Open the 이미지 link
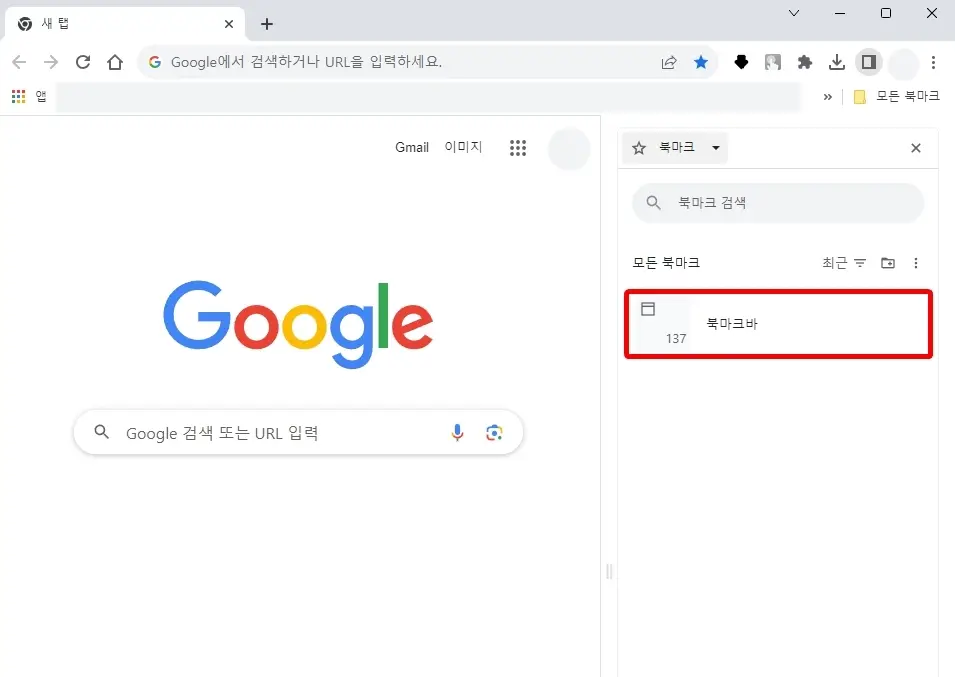This screenshot has width=955, height=677. [x=463, y=147]
